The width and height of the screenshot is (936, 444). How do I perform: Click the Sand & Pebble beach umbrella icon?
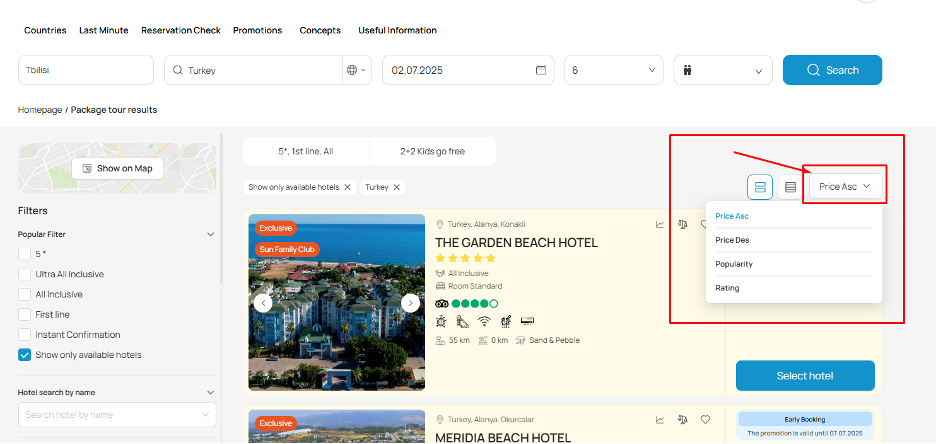(520, 341)
